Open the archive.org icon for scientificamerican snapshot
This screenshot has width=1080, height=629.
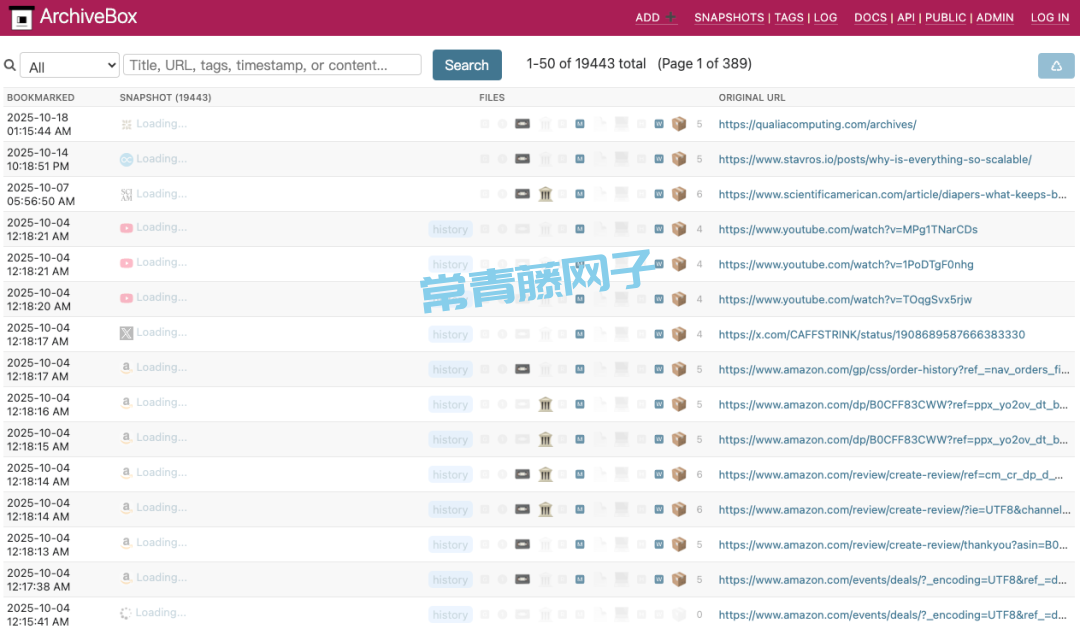click(x=545, y=194)
